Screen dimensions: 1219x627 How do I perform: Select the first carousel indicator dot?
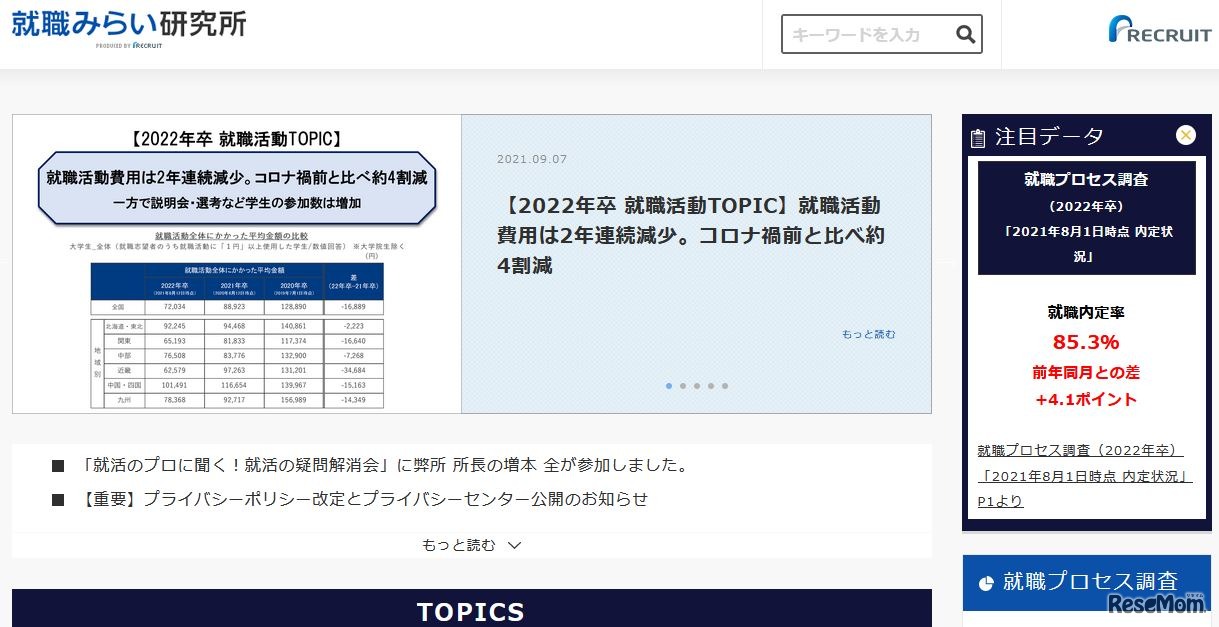[669, 385]
